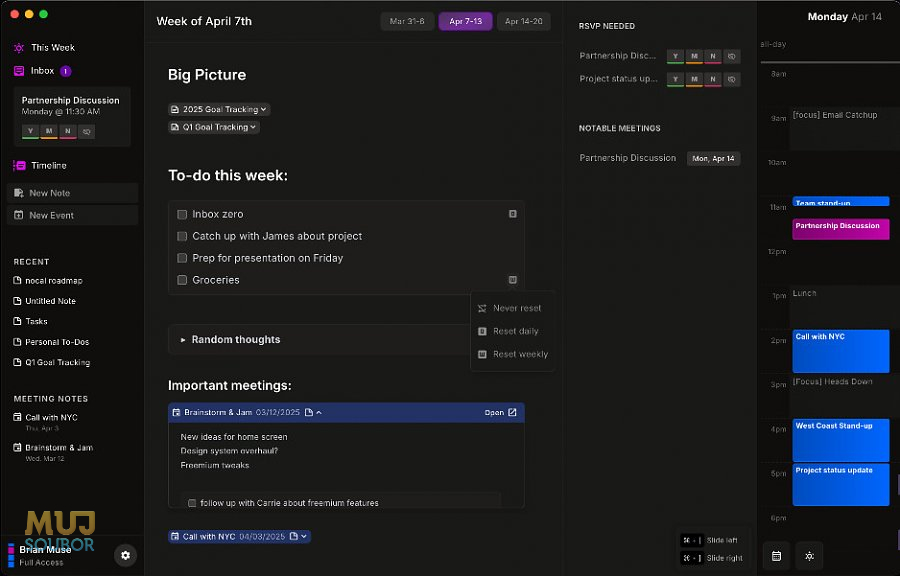900x576 pixels.
Task: Check the Inbox zero to-do
Action: pos(182,214)
